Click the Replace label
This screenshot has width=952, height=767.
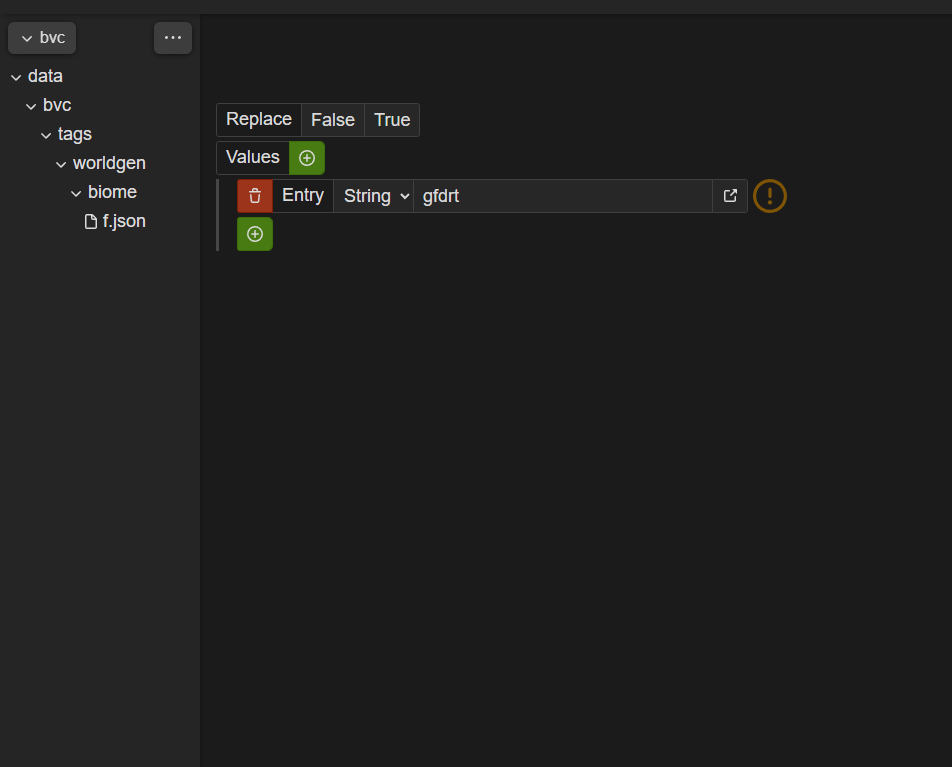tap(259, 120)
